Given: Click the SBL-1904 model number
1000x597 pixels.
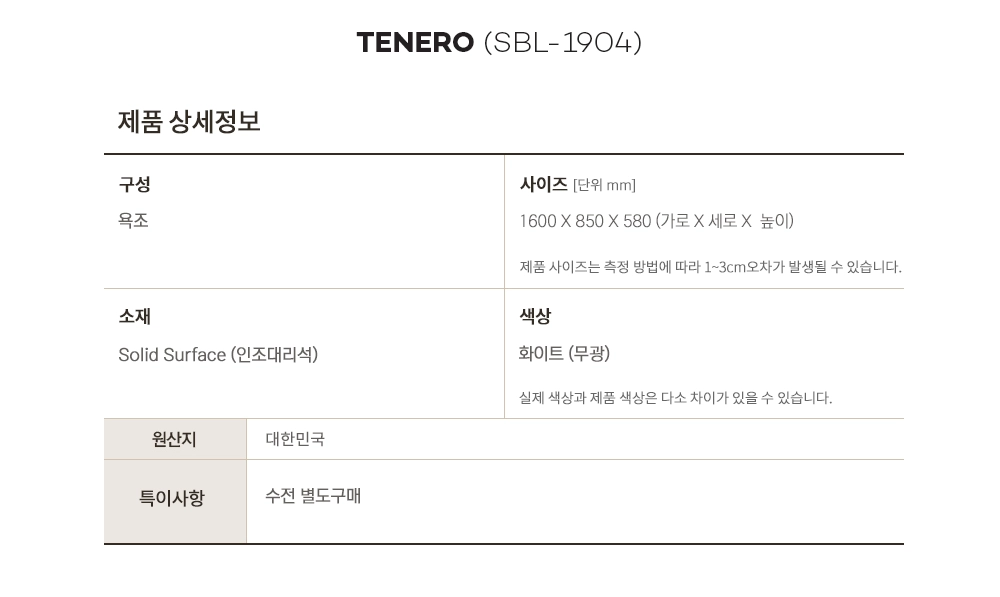Looking at the screenshot, I should pyautogui.click(x=562, y=43).
